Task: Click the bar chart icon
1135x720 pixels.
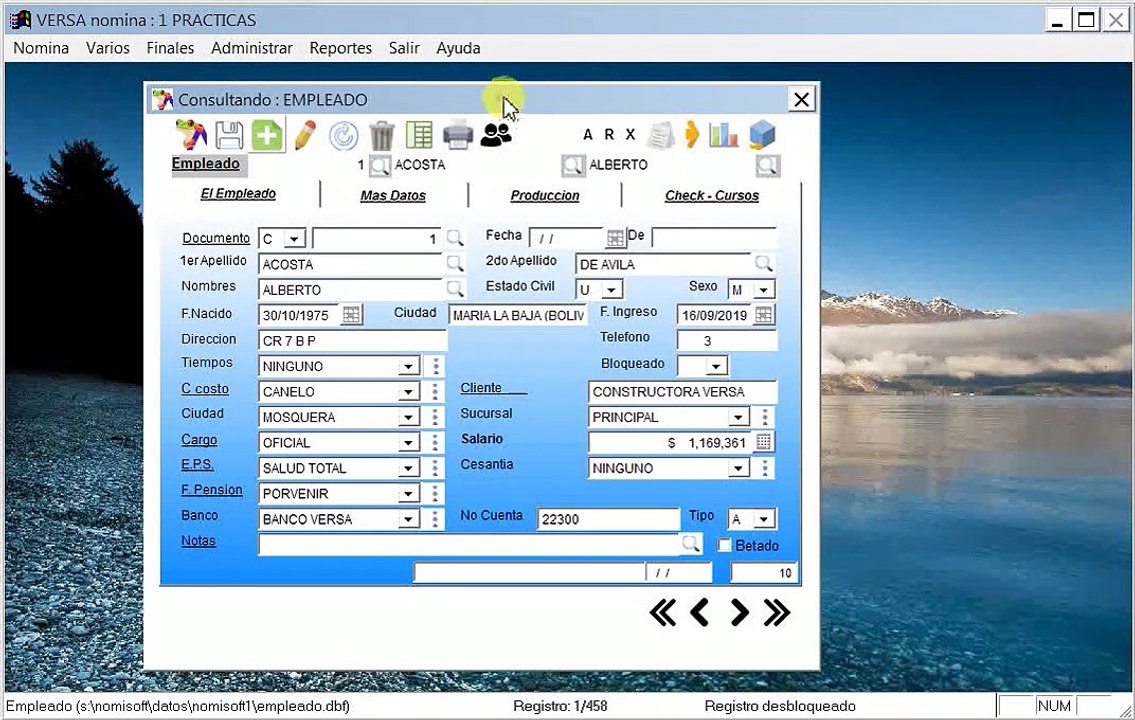Action: 723,135
